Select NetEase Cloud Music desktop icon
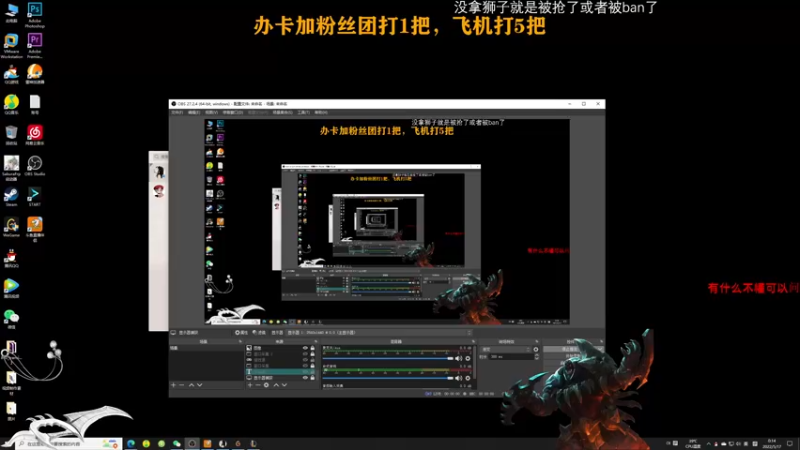800x450 pixels. pos(35,136)
